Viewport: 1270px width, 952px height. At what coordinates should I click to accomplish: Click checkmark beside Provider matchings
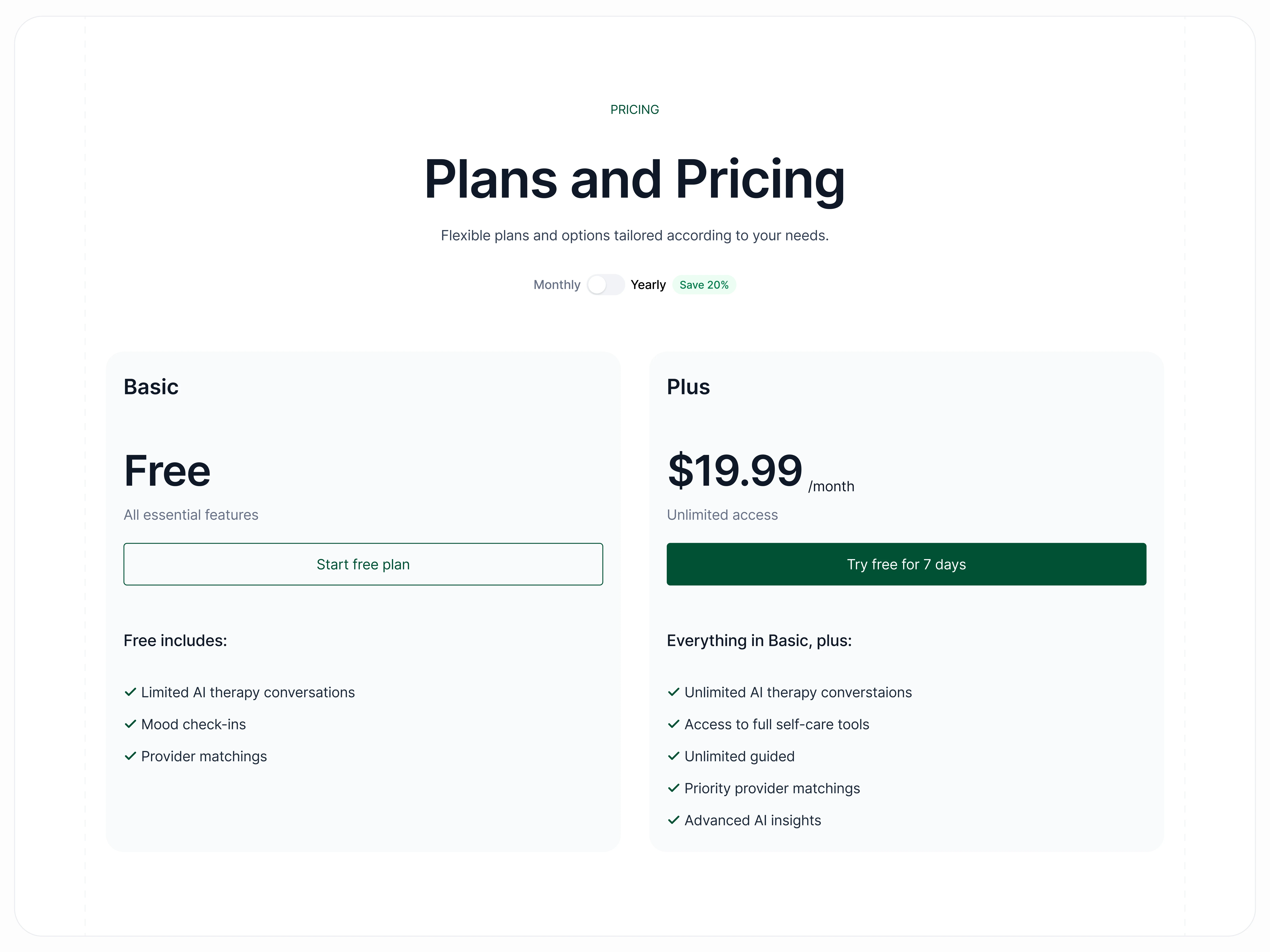click(x=130, y=756)
